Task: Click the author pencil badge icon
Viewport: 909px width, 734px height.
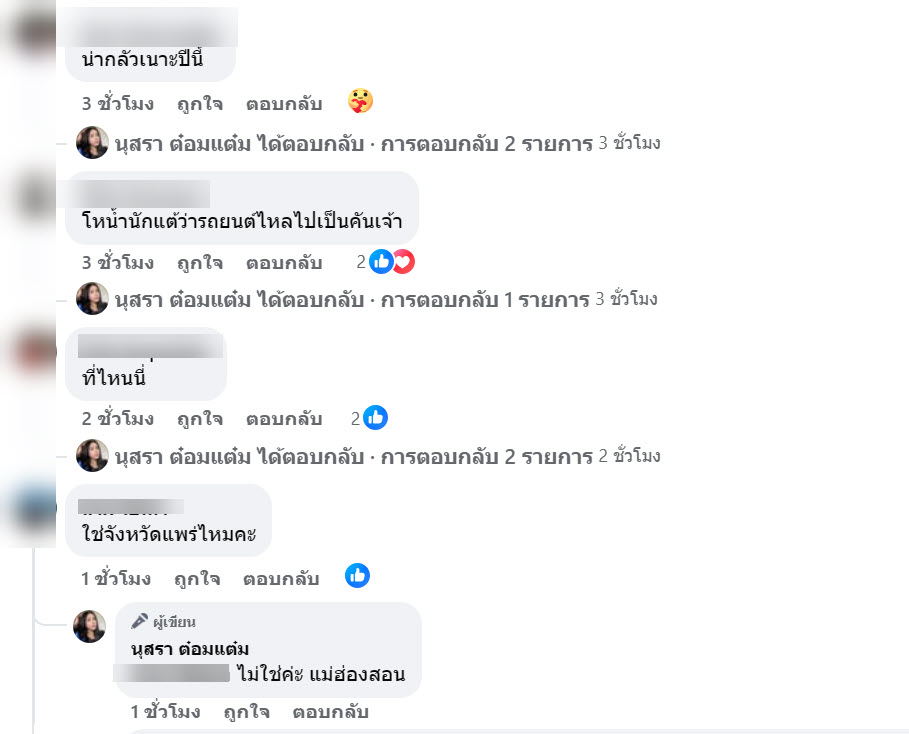Action: (x=139, y=622)
